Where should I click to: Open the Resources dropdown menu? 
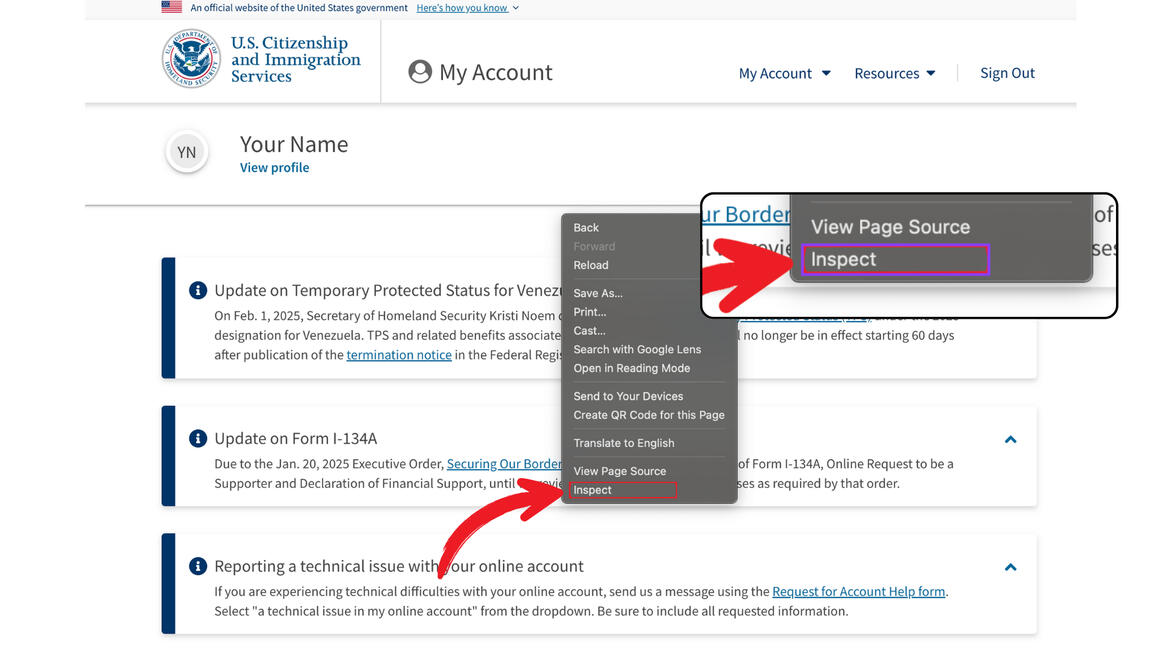pyautogui.click(x=894, y=73)
